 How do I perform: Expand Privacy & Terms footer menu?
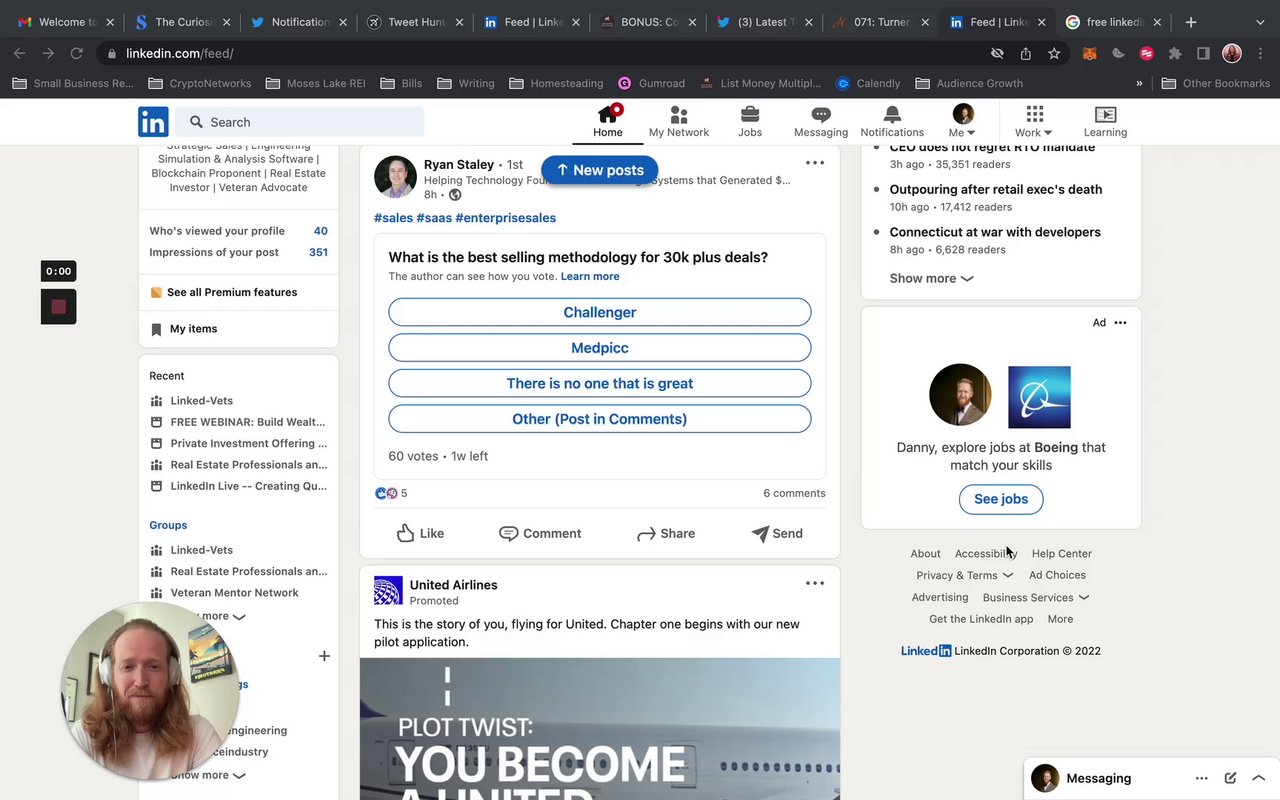point(964,575)
